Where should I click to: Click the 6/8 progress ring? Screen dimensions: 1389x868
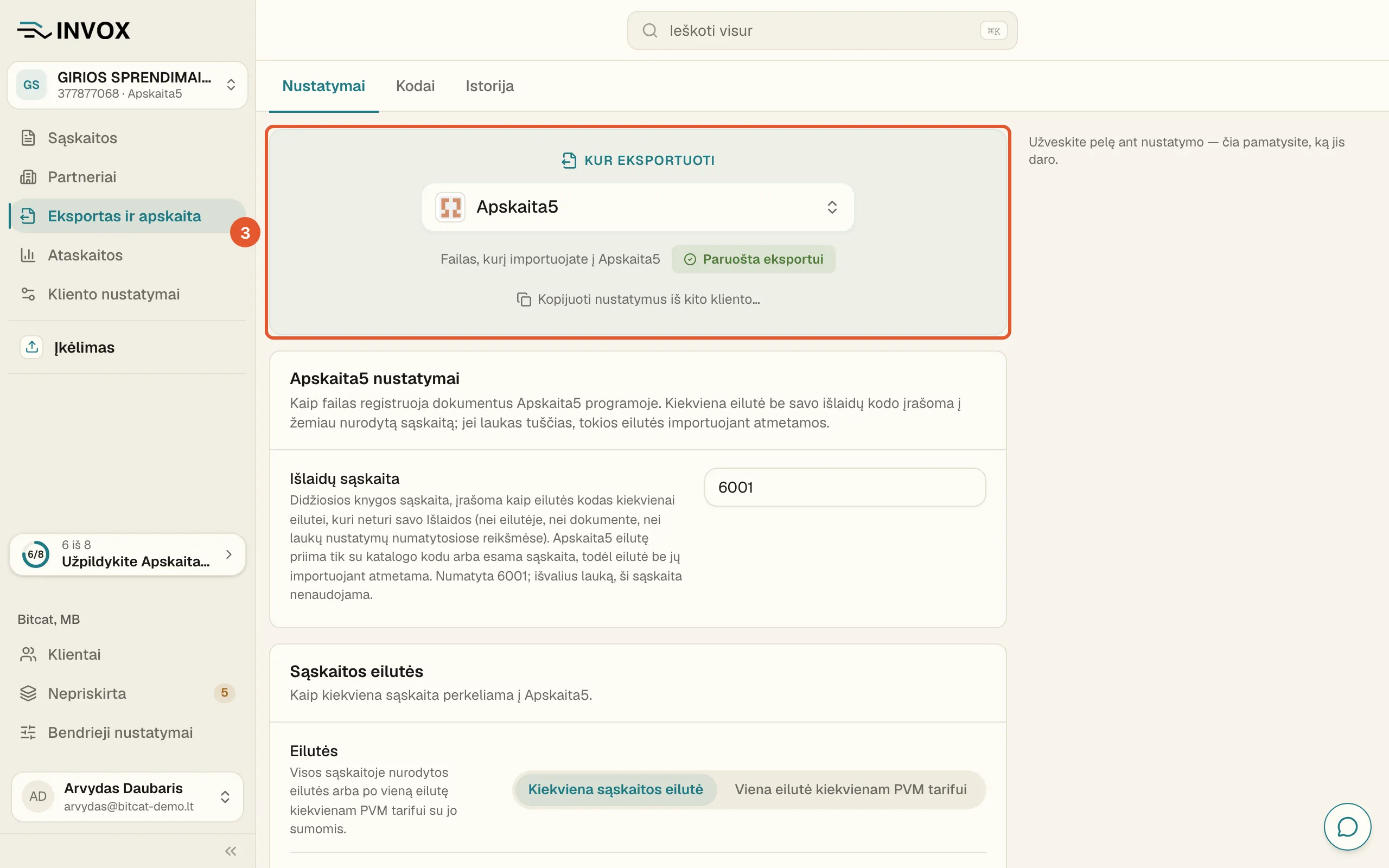36,554
